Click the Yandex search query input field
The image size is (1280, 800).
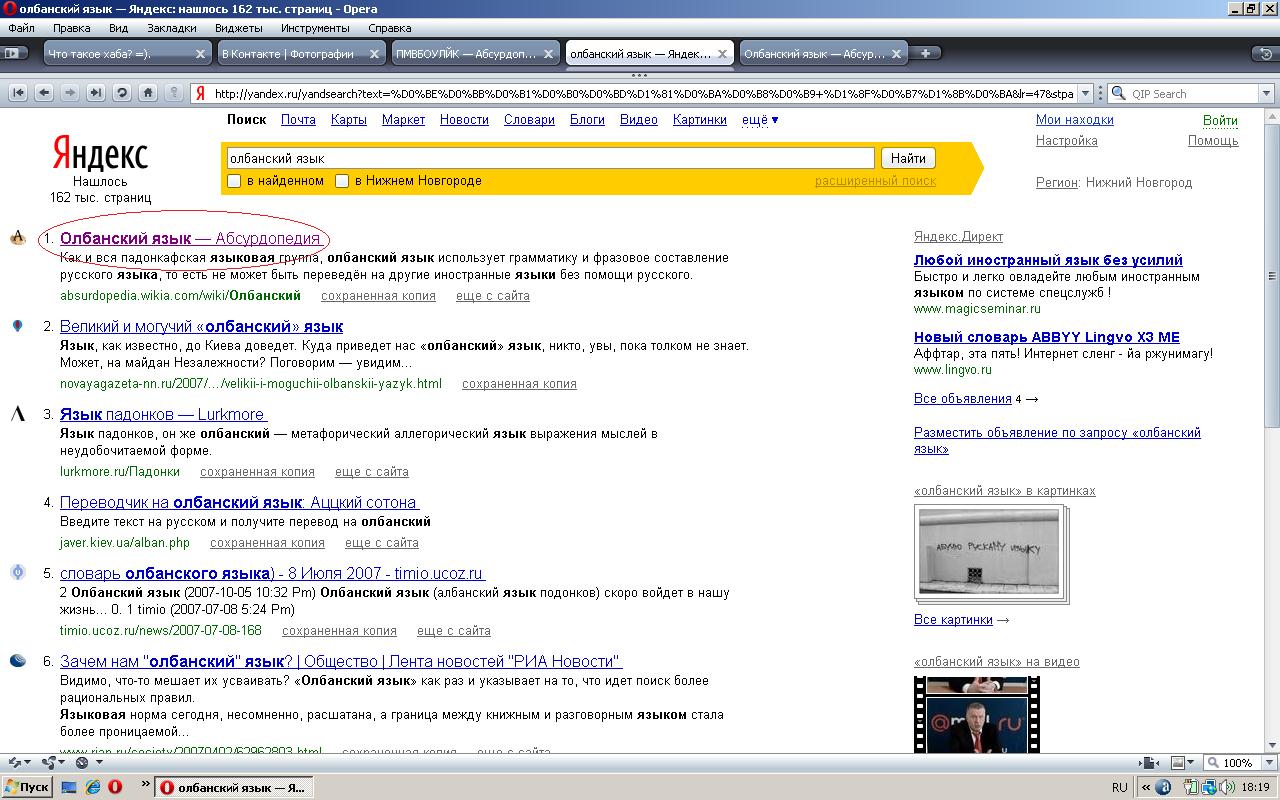[x=548, y=158]
